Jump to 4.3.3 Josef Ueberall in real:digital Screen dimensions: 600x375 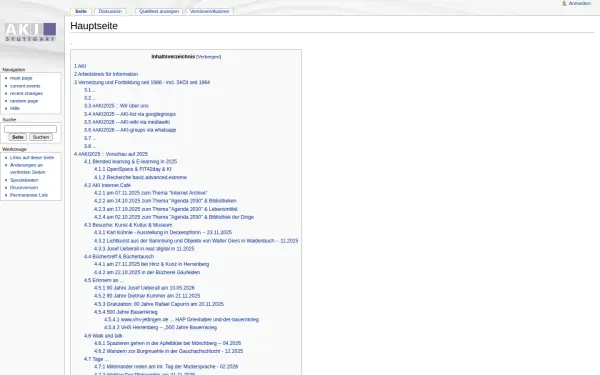(x=144, y=249)
